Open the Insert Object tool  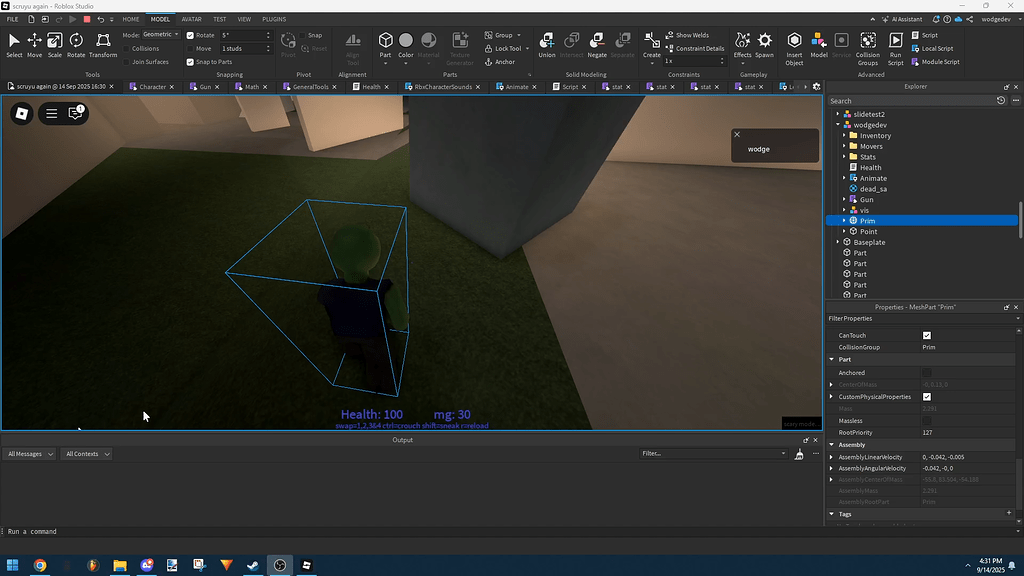[x=794, y=40]
